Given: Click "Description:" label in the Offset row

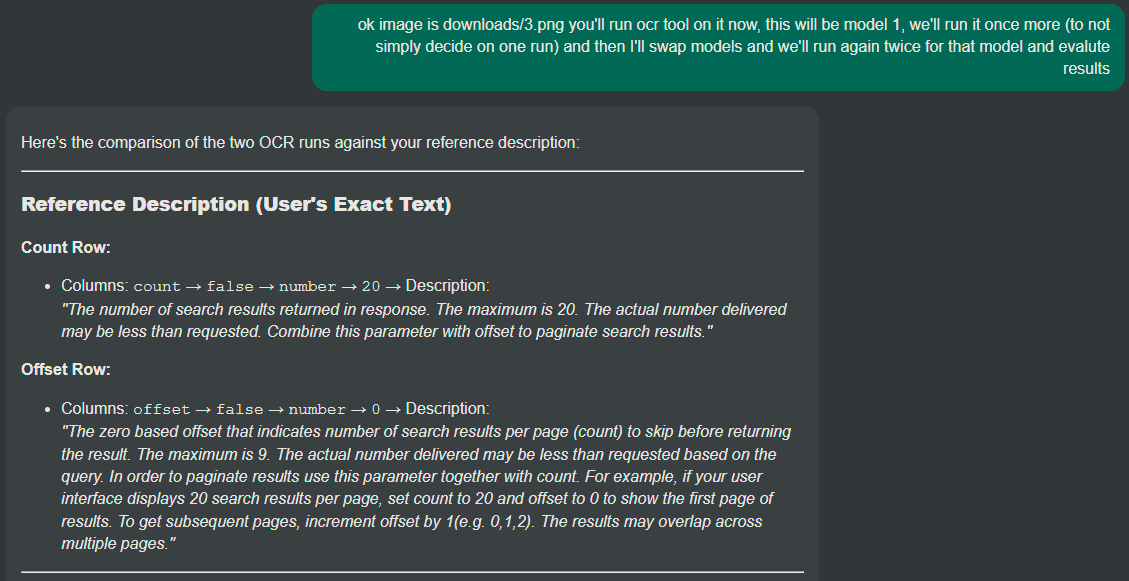Looking at the screenshot, I should coord(447,409).
